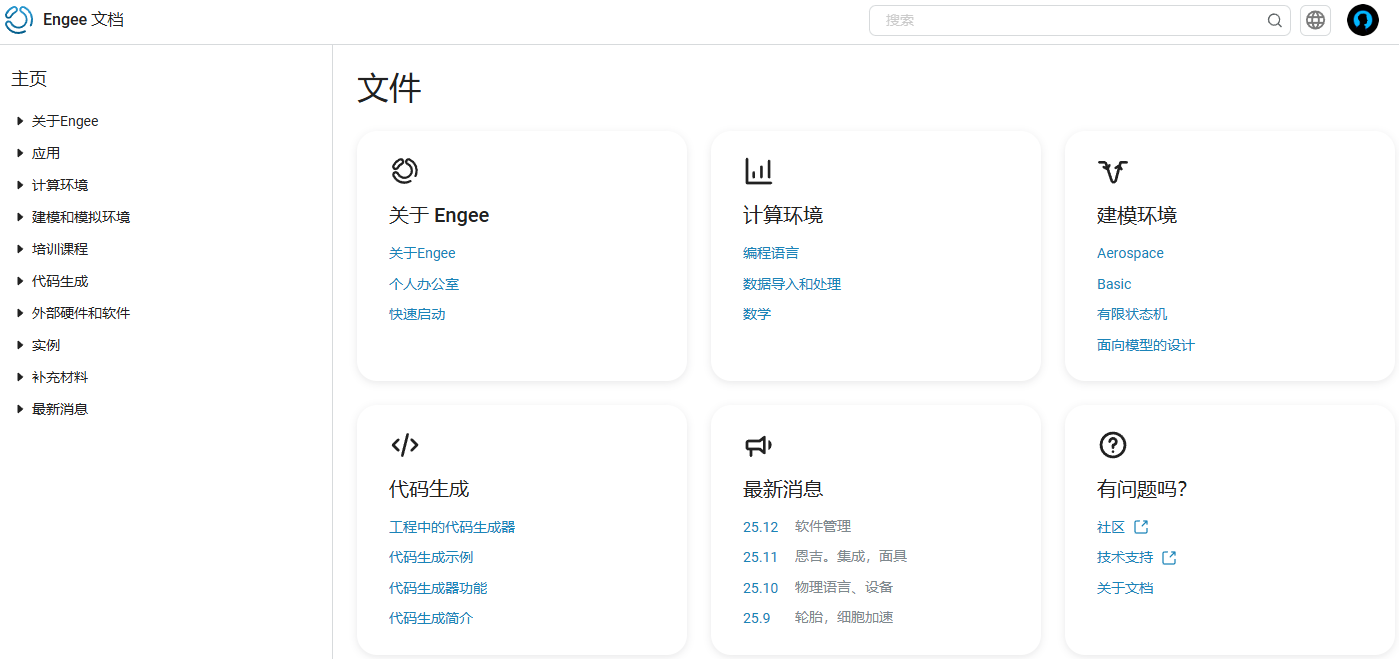
Task: Select 补充材料 in the sidebar
Action: pos(60,376)
